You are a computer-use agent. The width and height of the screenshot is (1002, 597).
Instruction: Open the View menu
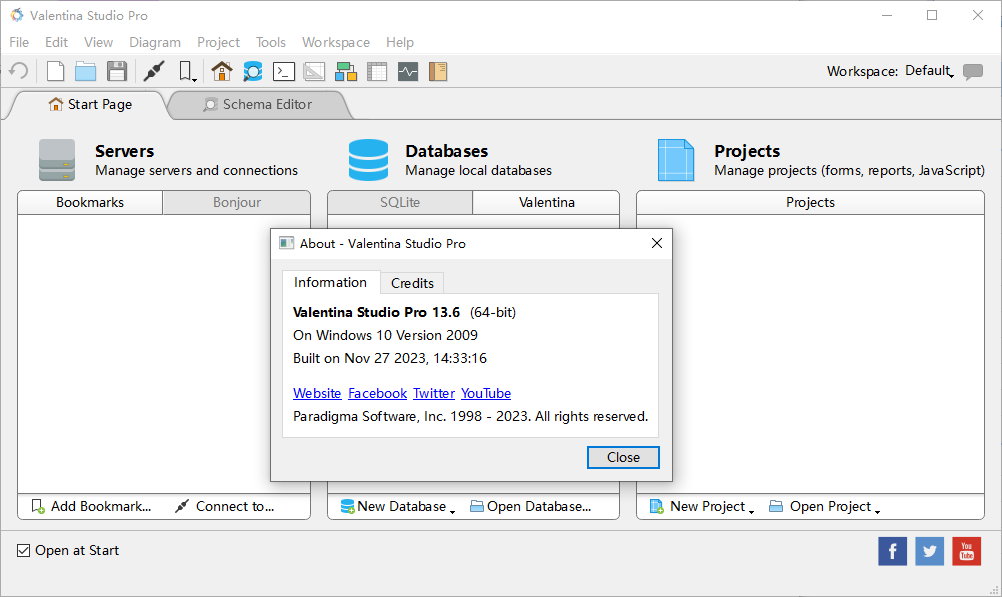98,42
